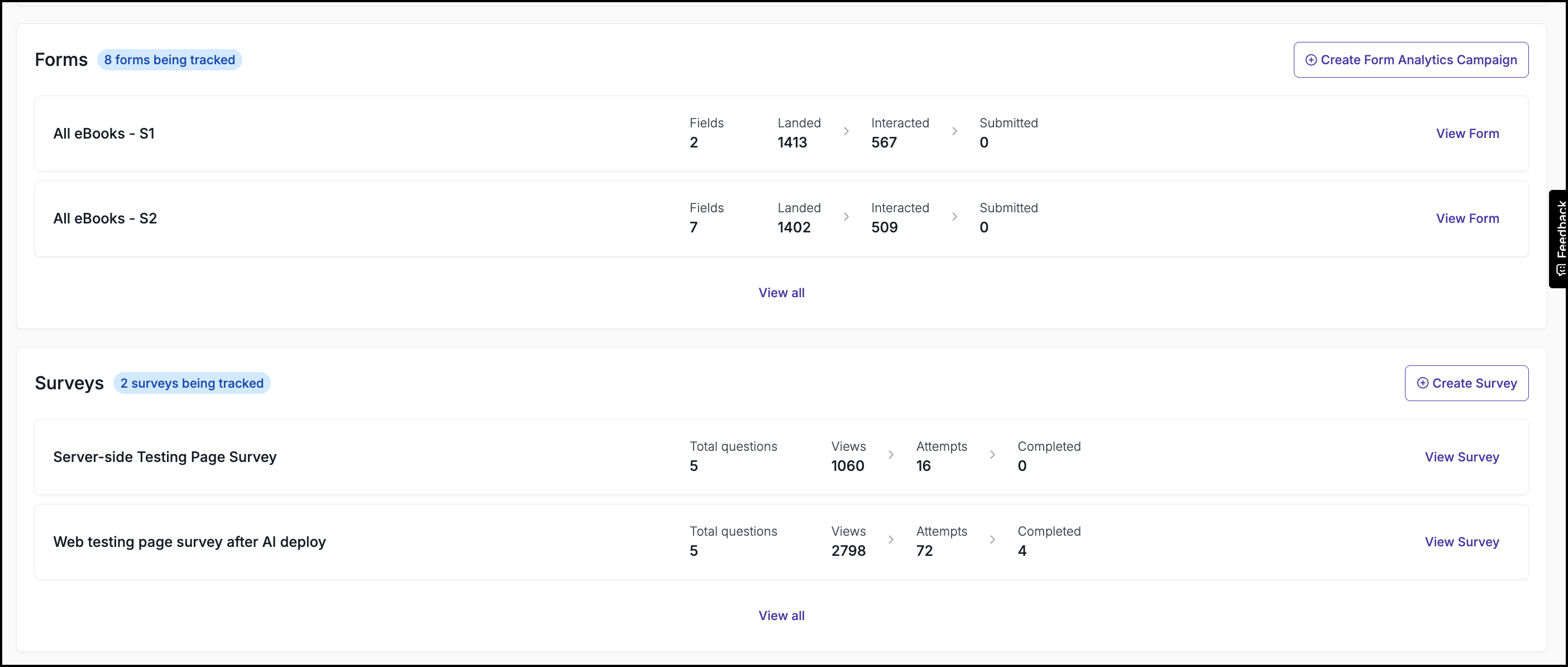
Task: Click Surveys section heading
Action: (x=69, y=383)
